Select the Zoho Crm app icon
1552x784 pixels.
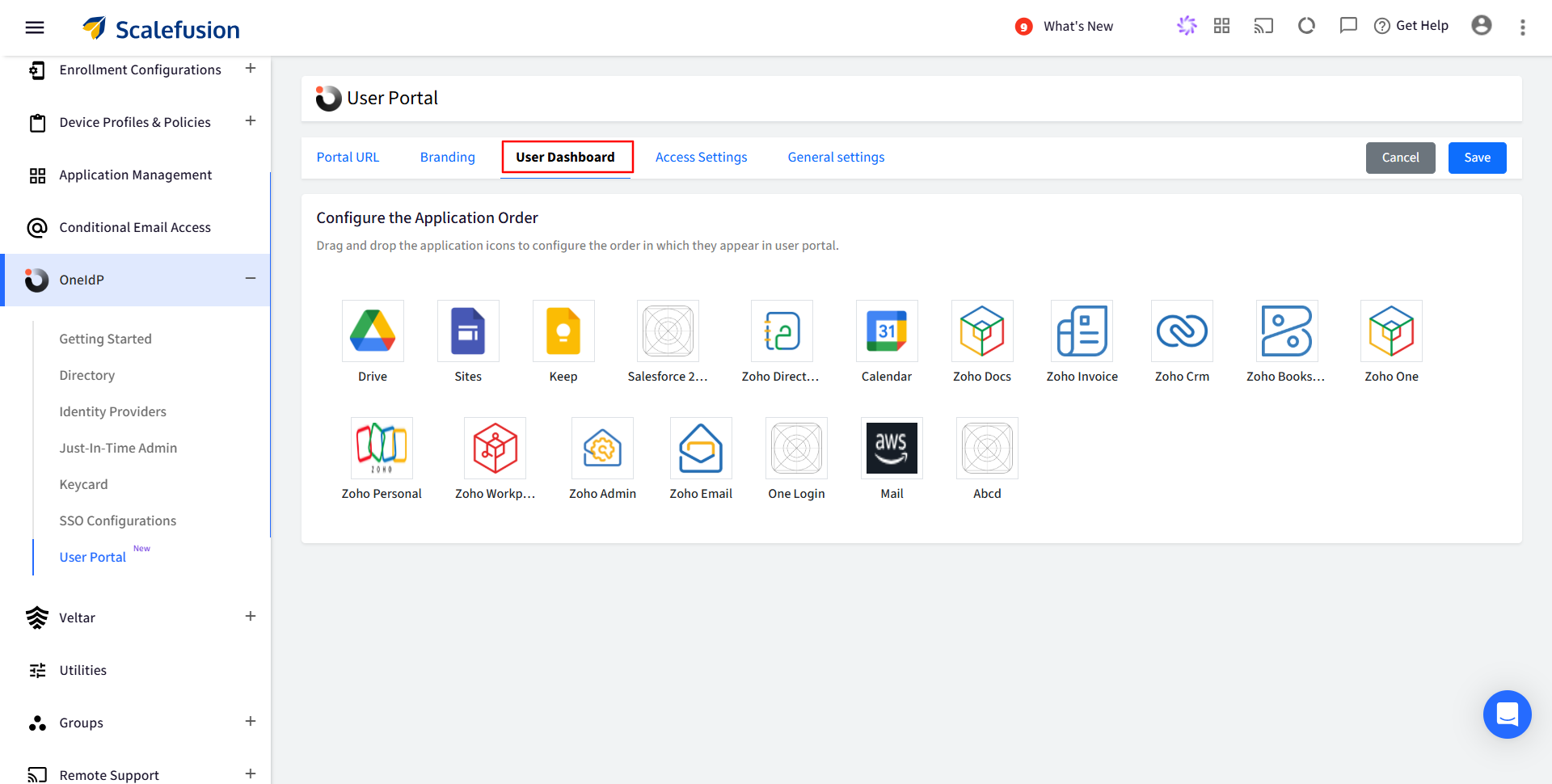[x=1182, y=331]
